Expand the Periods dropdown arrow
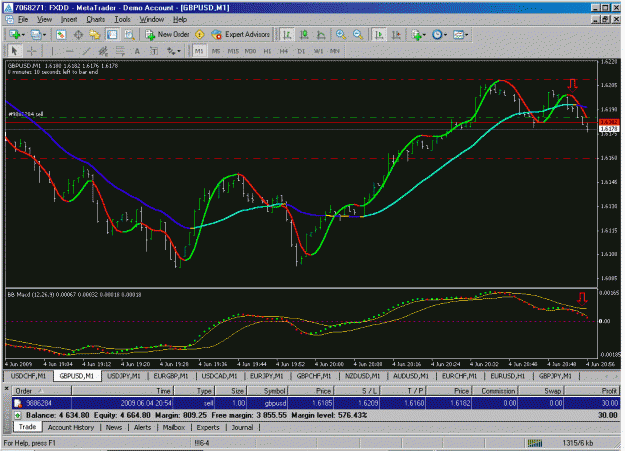Image resolution: width=625 pixels, height=451 pixels. 445,35
